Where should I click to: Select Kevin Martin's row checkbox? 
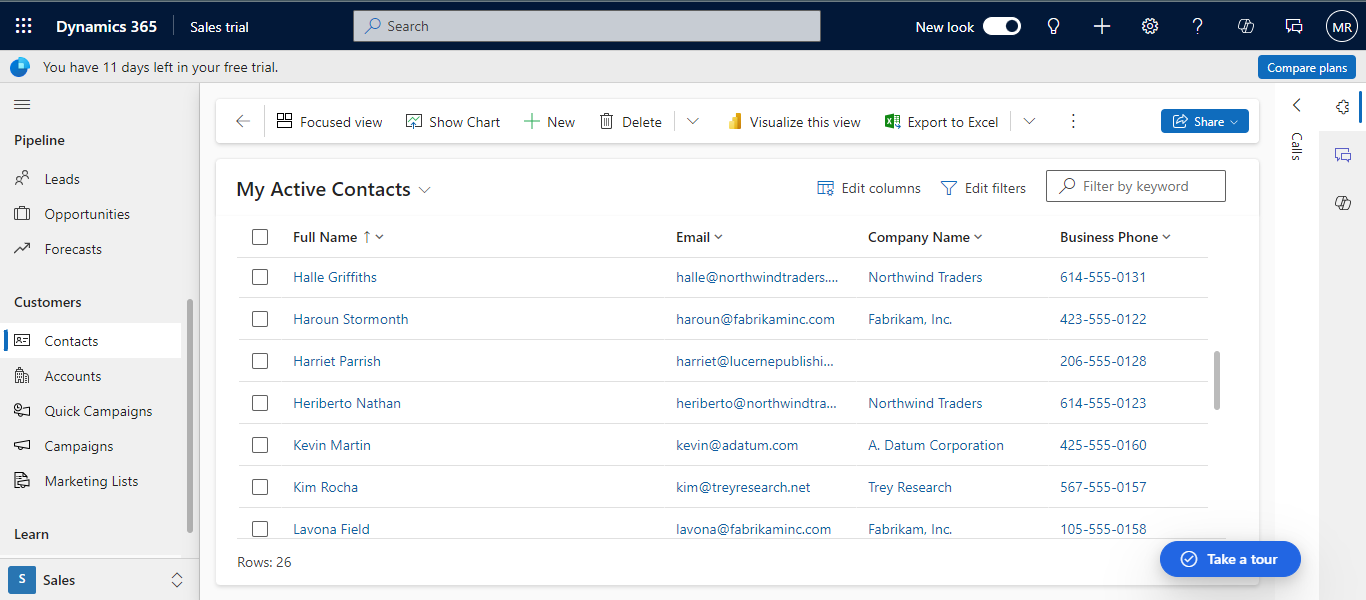(260, 445)
